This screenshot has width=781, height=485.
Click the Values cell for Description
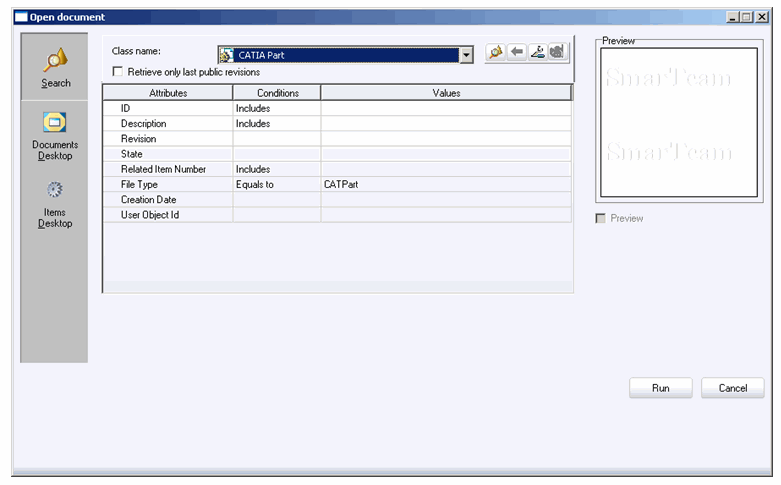[446, 124]
